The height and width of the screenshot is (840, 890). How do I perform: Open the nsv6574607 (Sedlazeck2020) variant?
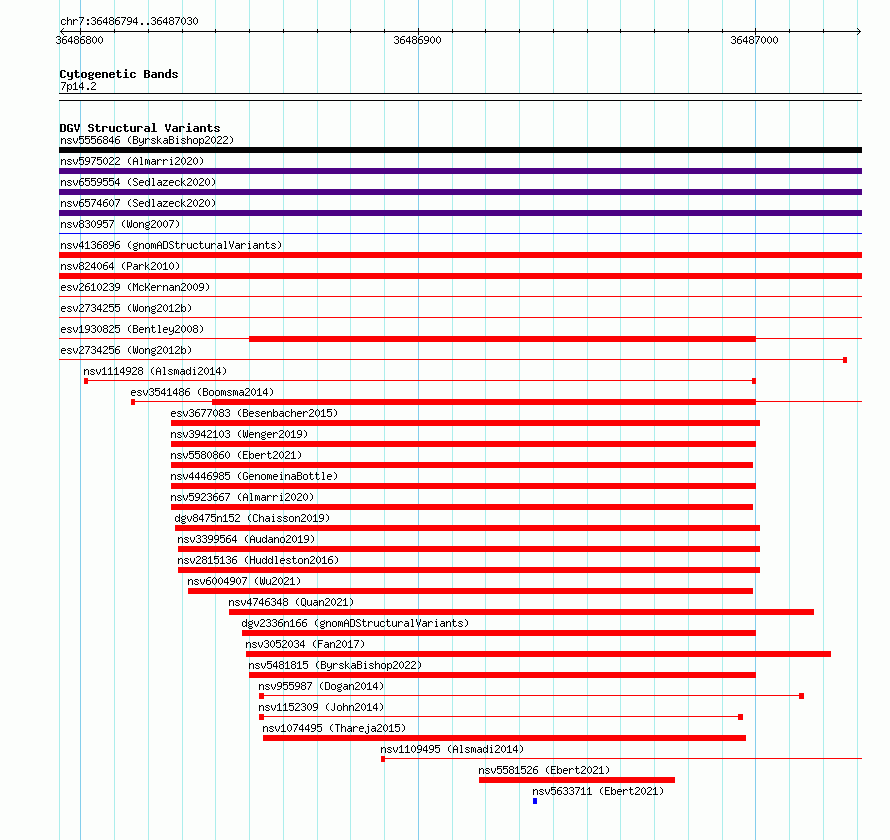click(x=138, y=203)
